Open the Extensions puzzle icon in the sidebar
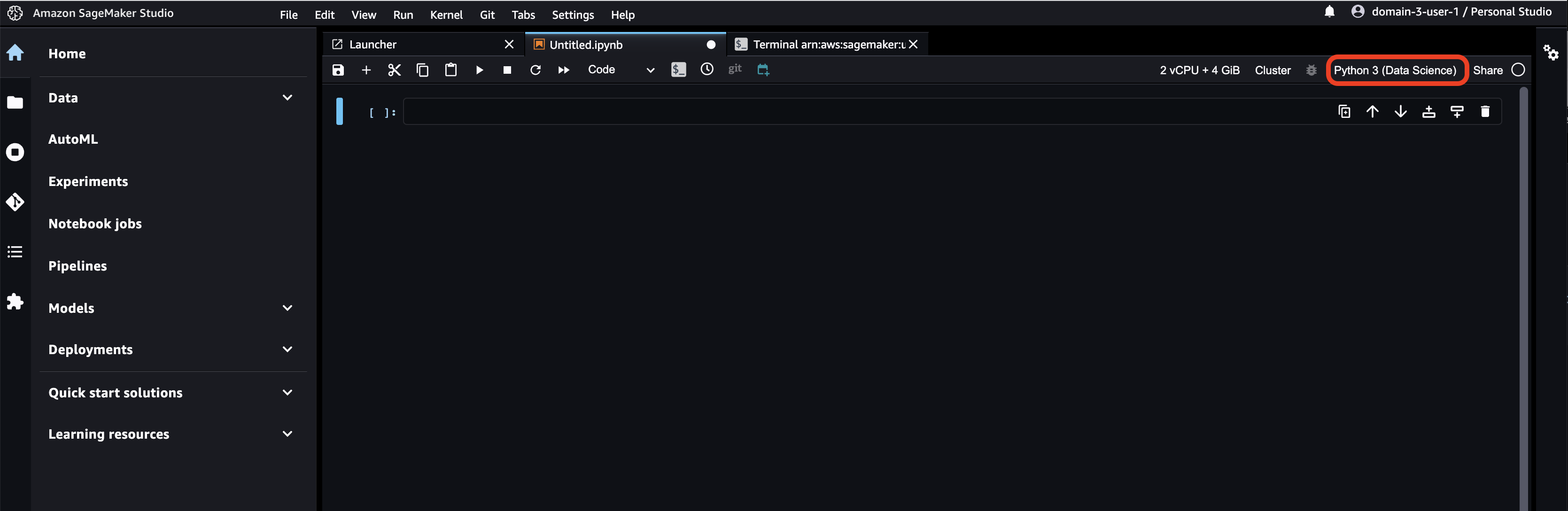The height and width of the screenshot is (511, 1568). tap(15, 301)
